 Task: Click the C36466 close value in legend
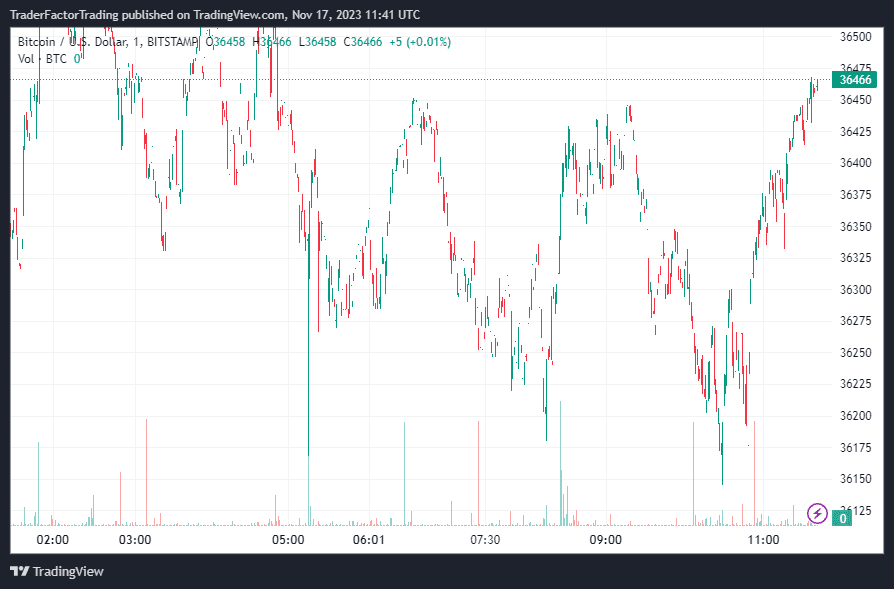(363, 42)
